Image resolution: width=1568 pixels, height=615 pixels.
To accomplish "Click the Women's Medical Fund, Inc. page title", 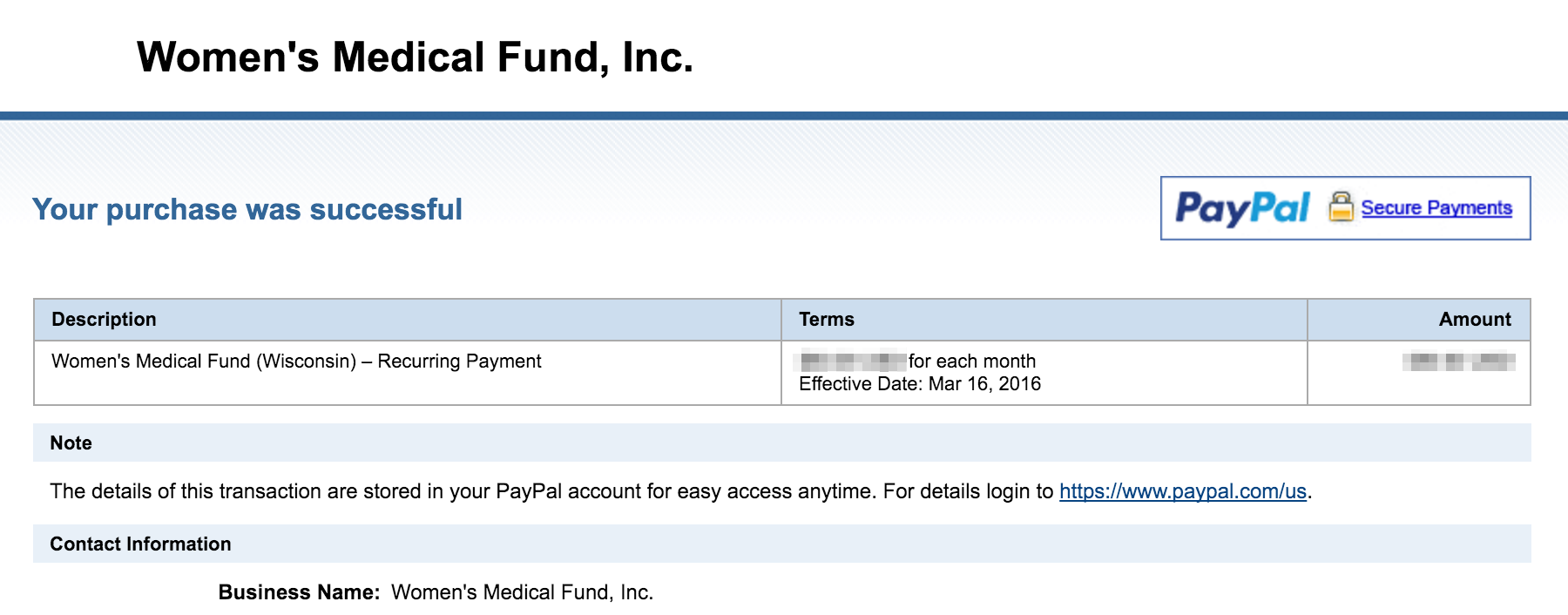I will (x=415, y=57).
